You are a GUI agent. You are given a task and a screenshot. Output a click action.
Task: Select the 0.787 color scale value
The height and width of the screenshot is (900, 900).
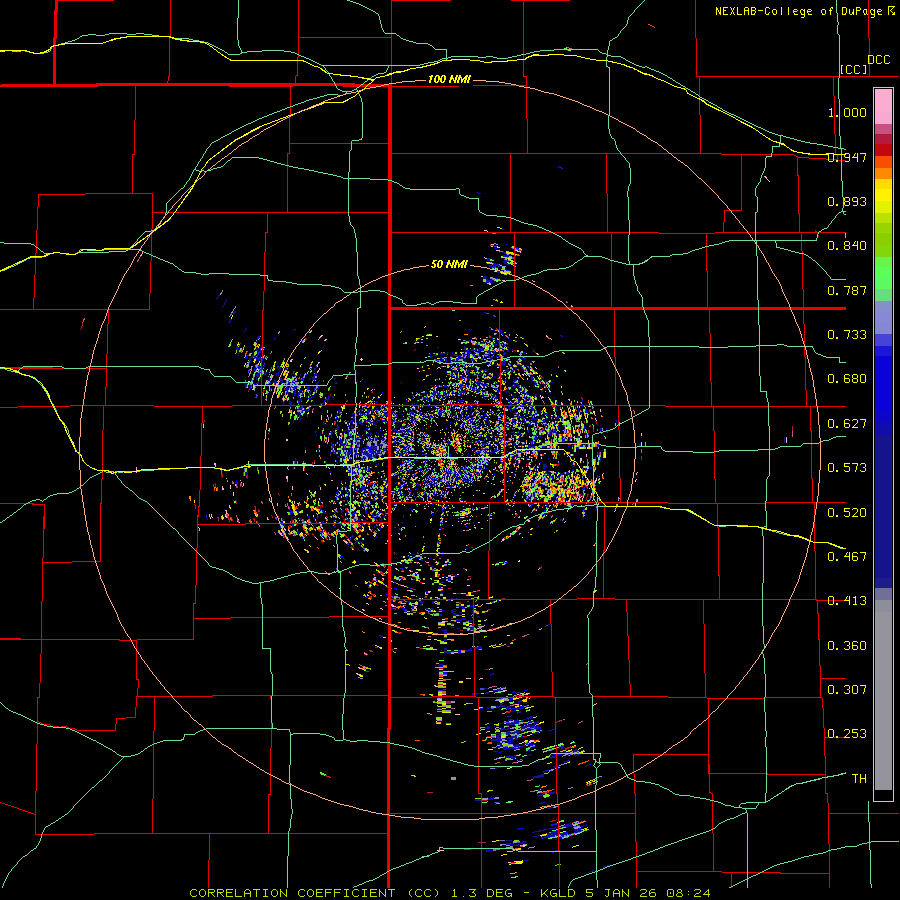tap(847, 290)
